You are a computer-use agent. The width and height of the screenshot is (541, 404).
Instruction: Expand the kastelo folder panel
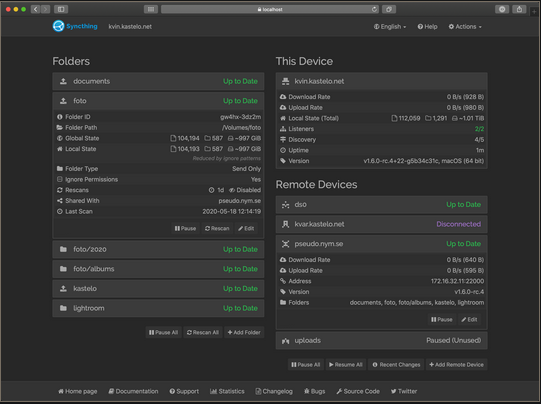(158, 289)
